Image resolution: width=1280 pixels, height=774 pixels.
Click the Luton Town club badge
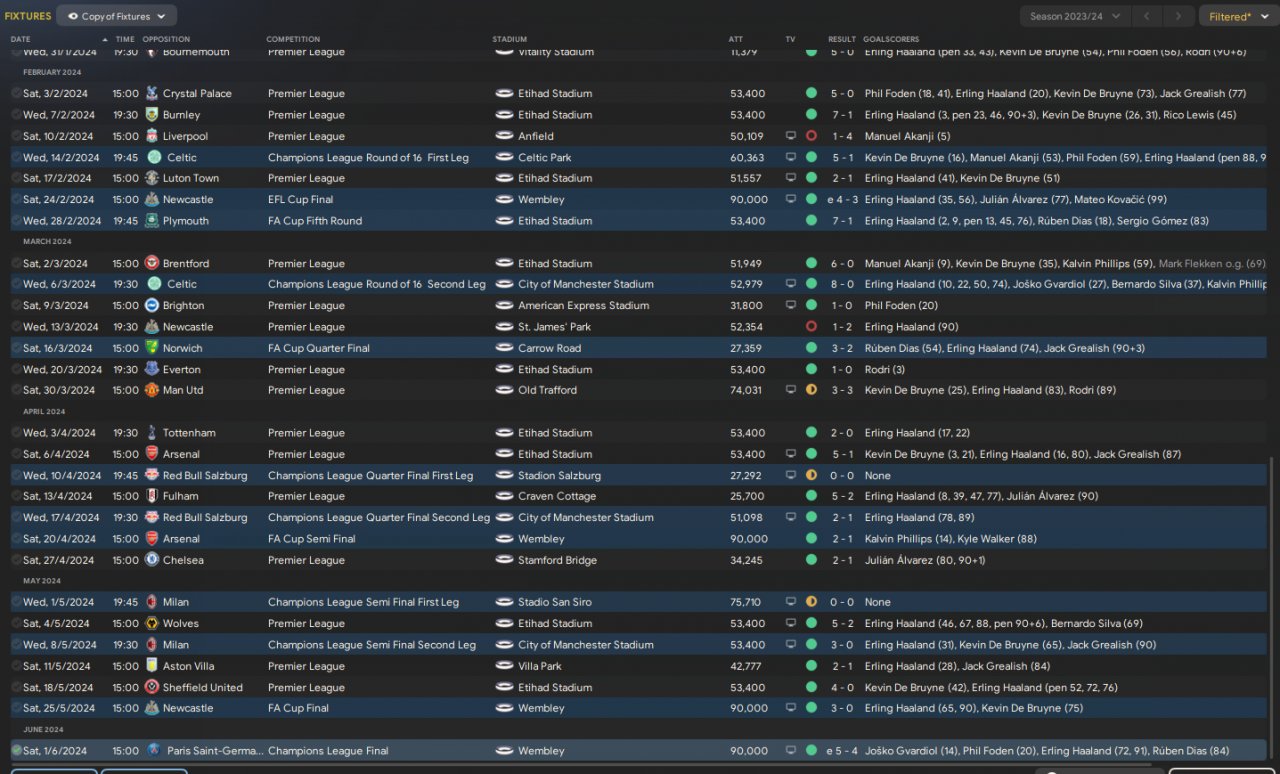152,178
